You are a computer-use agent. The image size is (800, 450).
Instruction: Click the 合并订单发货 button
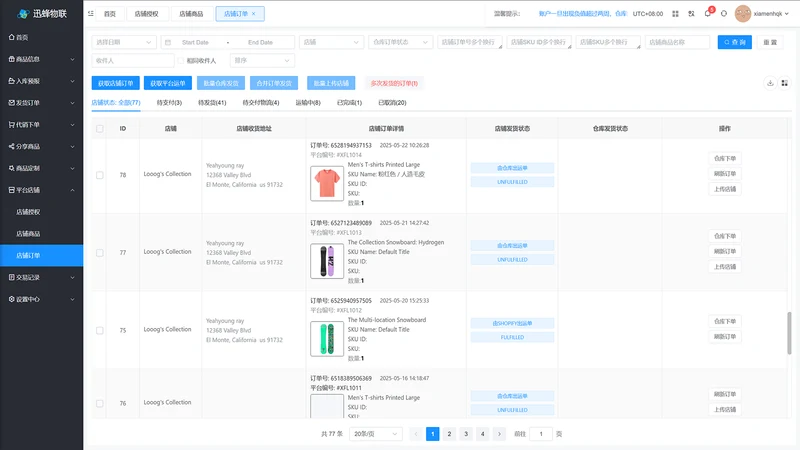point(274,83)
